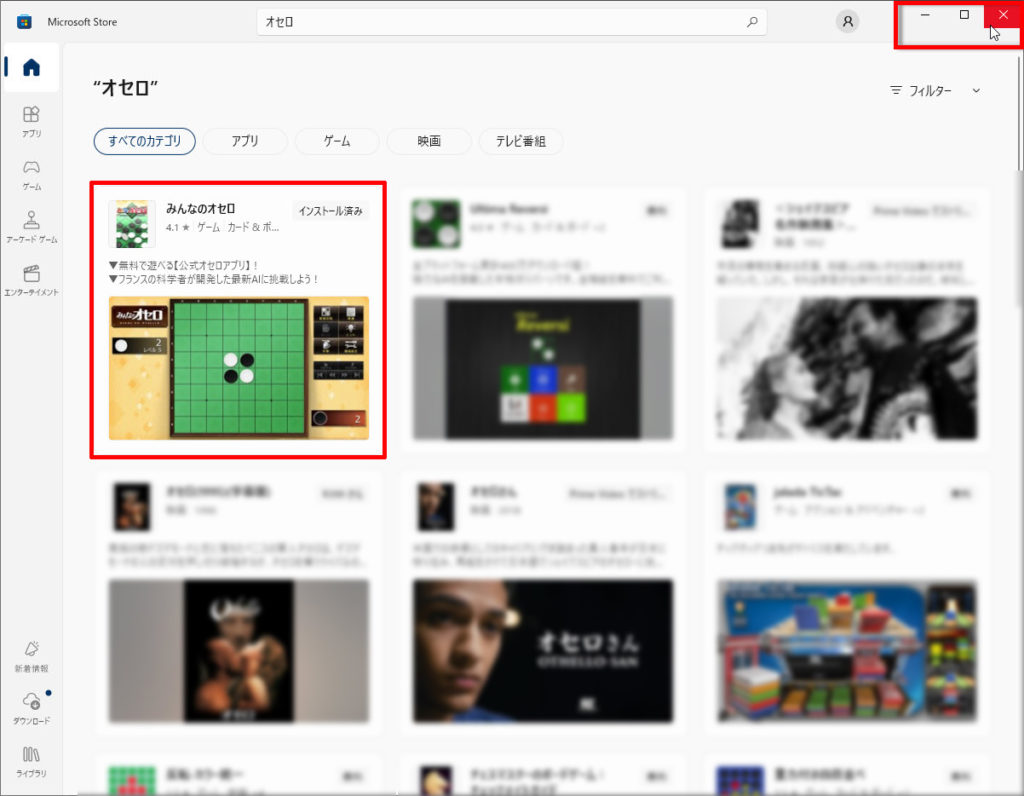
Task: Click インストール済み button on みんなのオセロ
Action: point(331,211)
